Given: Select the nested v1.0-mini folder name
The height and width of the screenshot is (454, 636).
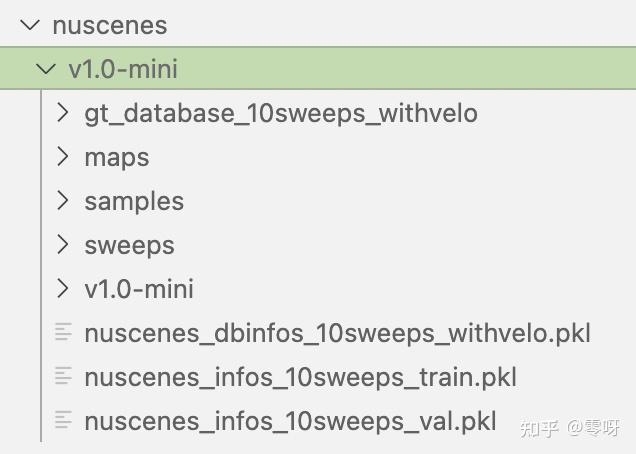Looking at the screenshot, I should pyautogui.click(x=139, y=289).
